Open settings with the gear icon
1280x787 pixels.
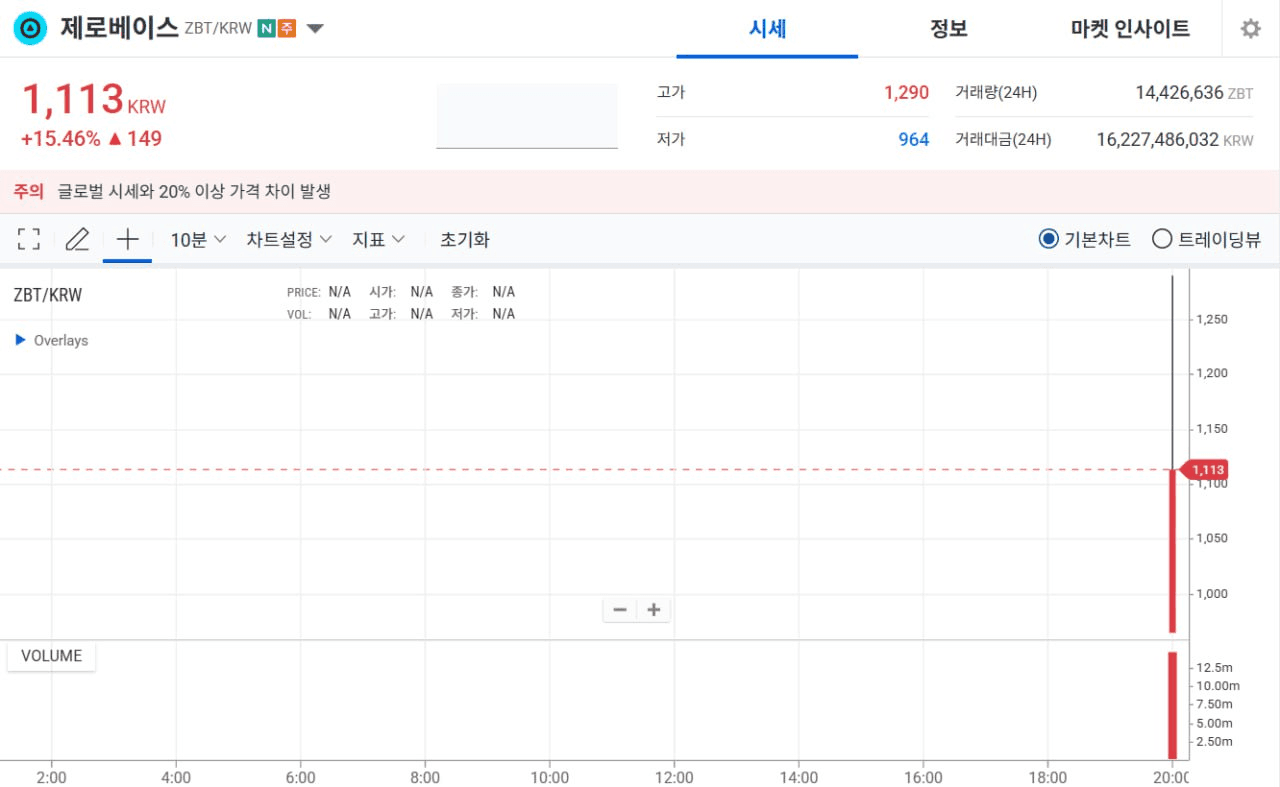click(1250, 29)
